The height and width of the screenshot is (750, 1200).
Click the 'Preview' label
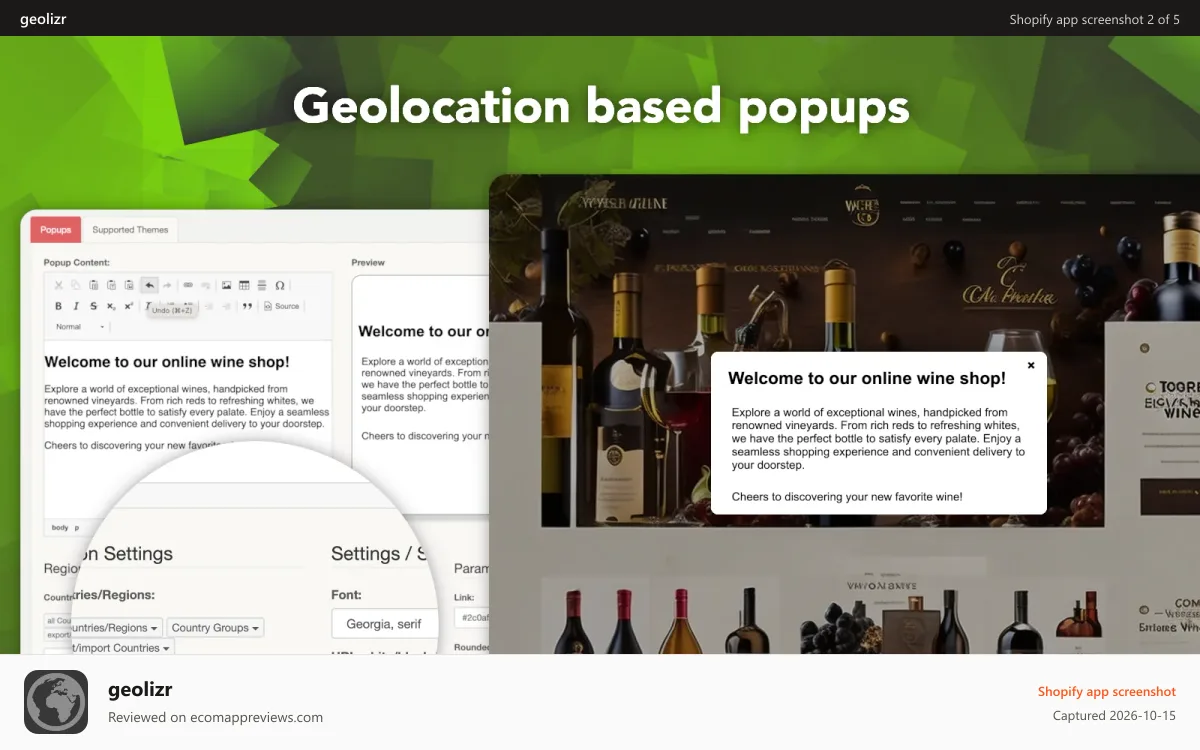coord(368,263)
